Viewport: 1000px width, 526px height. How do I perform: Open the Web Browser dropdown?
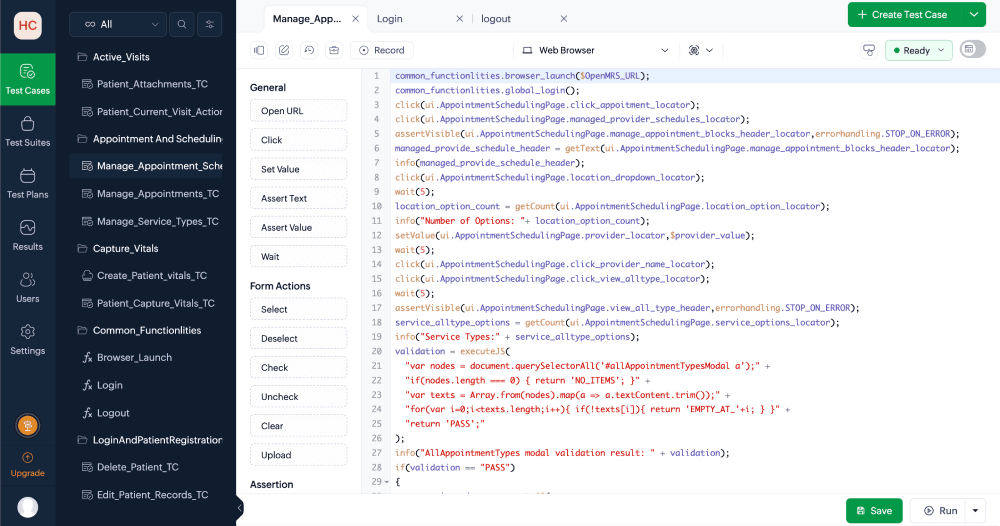(596, 50)
